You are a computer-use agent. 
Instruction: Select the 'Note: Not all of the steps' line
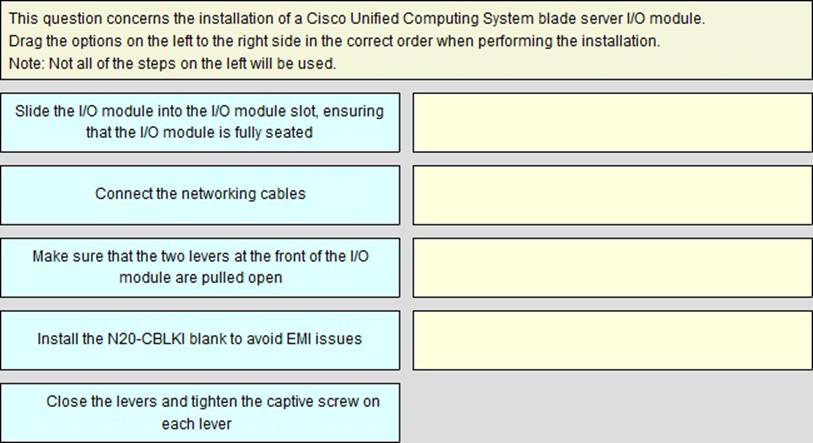[x=172, y=64]
